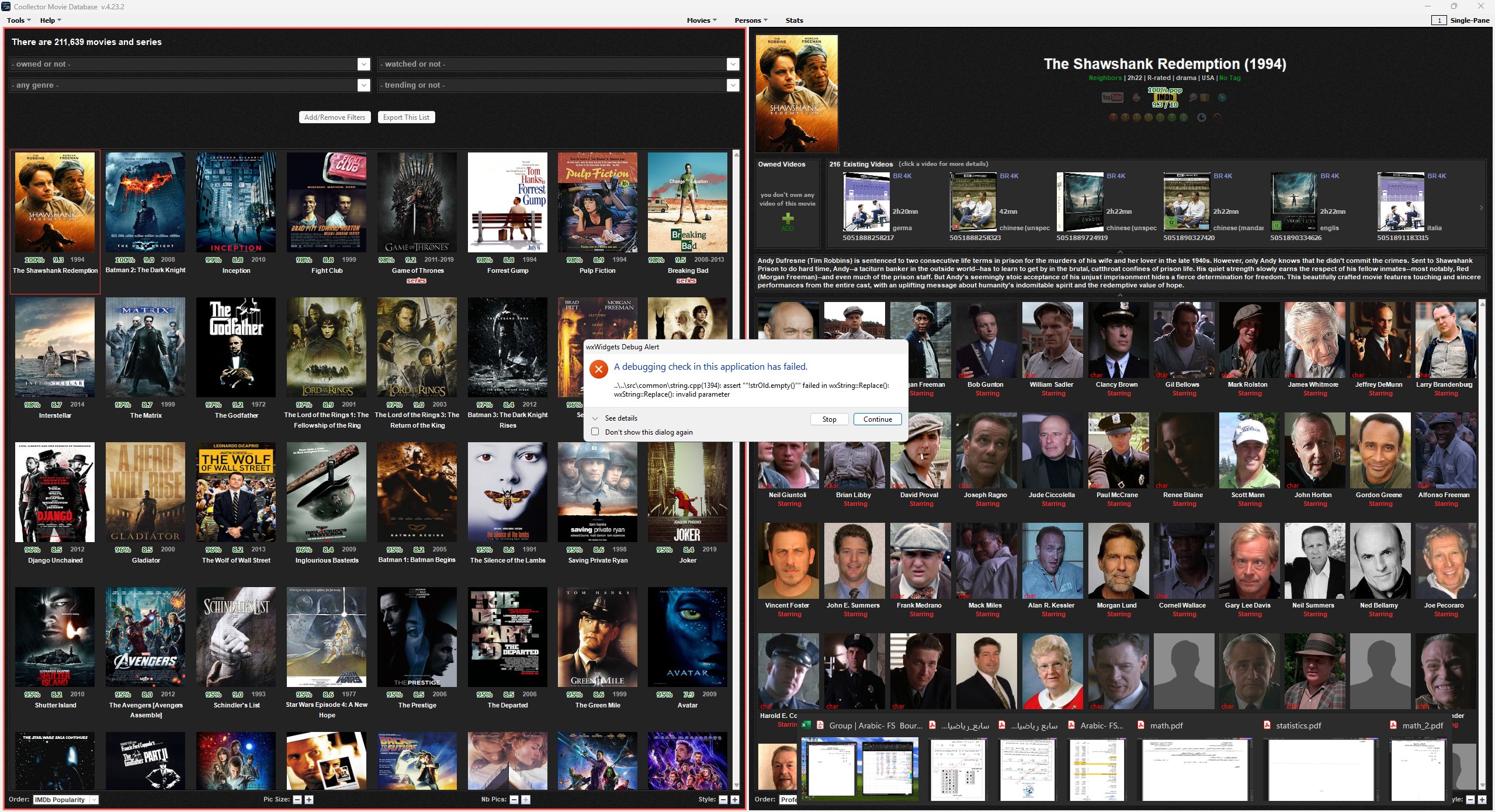Collapse videos panel with the up caret
1495x812 pixels.
[1120, 252]
